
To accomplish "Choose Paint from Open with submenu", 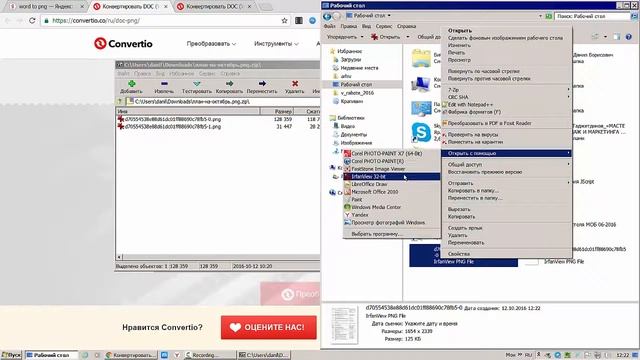I will 391,199.
